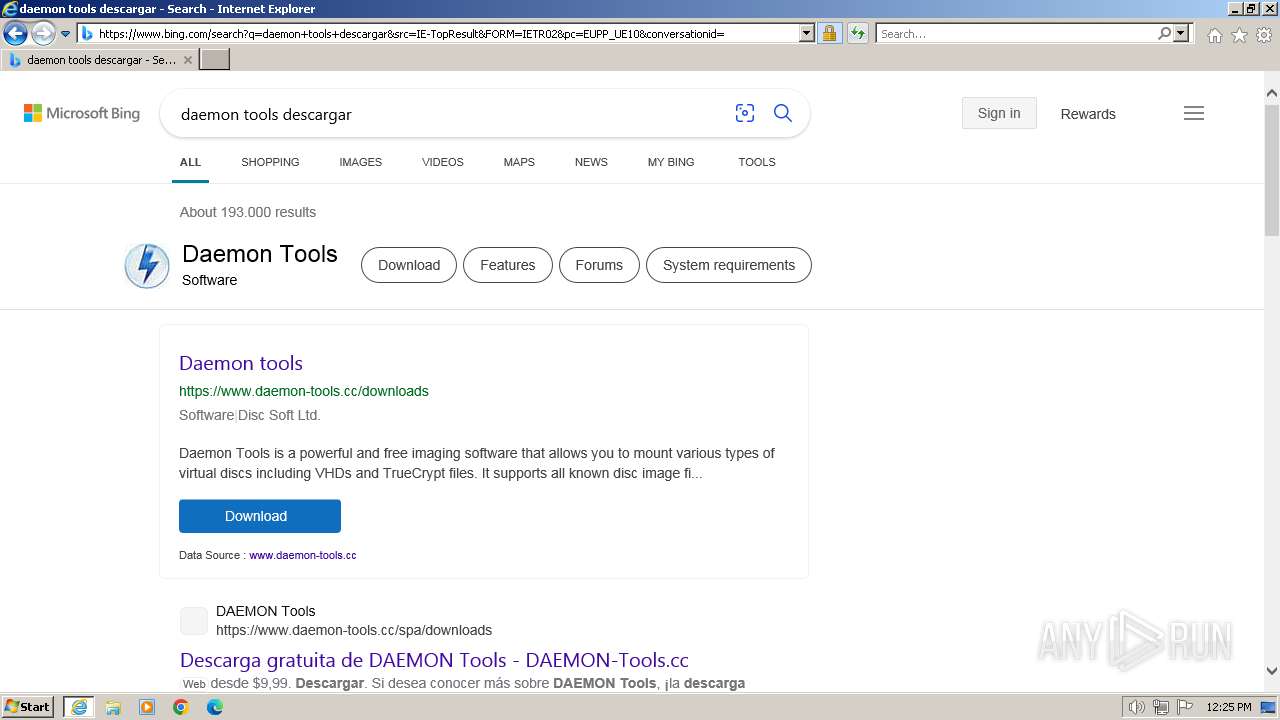Open the Windows Start button
The height and width of the screenshot is (720, 1280).
28,707
